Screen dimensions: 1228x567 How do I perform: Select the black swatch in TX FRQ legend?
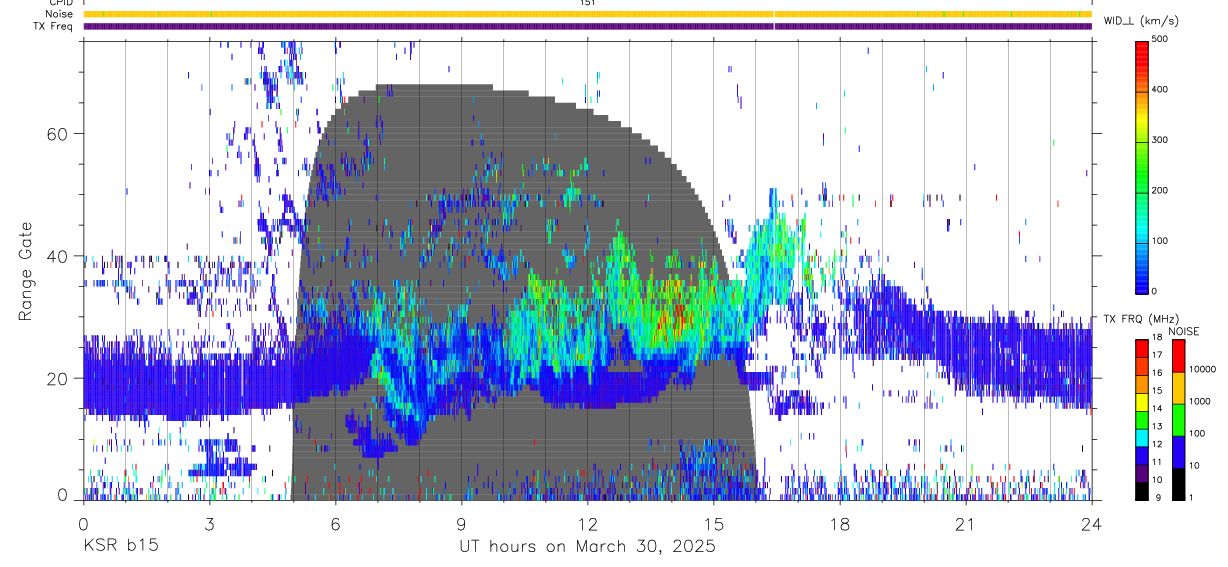[x=1142, y=490]
